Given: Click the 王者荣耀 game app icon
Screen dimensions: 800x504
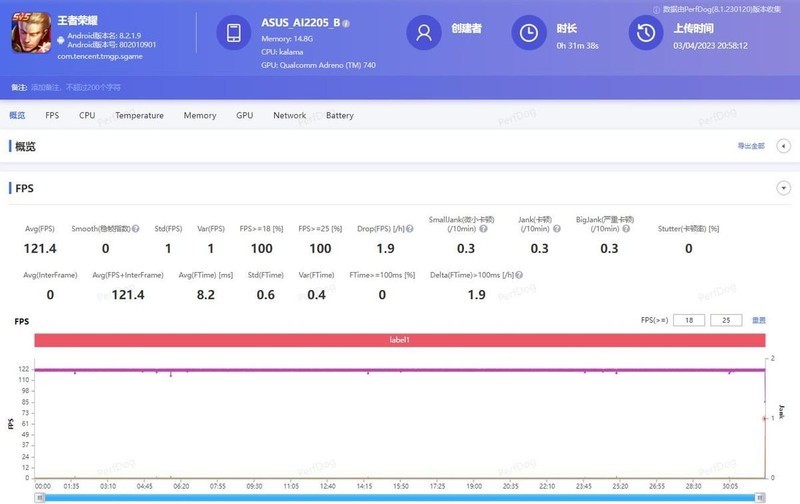Looking at the screenshot, I should [x=30, y=36].
